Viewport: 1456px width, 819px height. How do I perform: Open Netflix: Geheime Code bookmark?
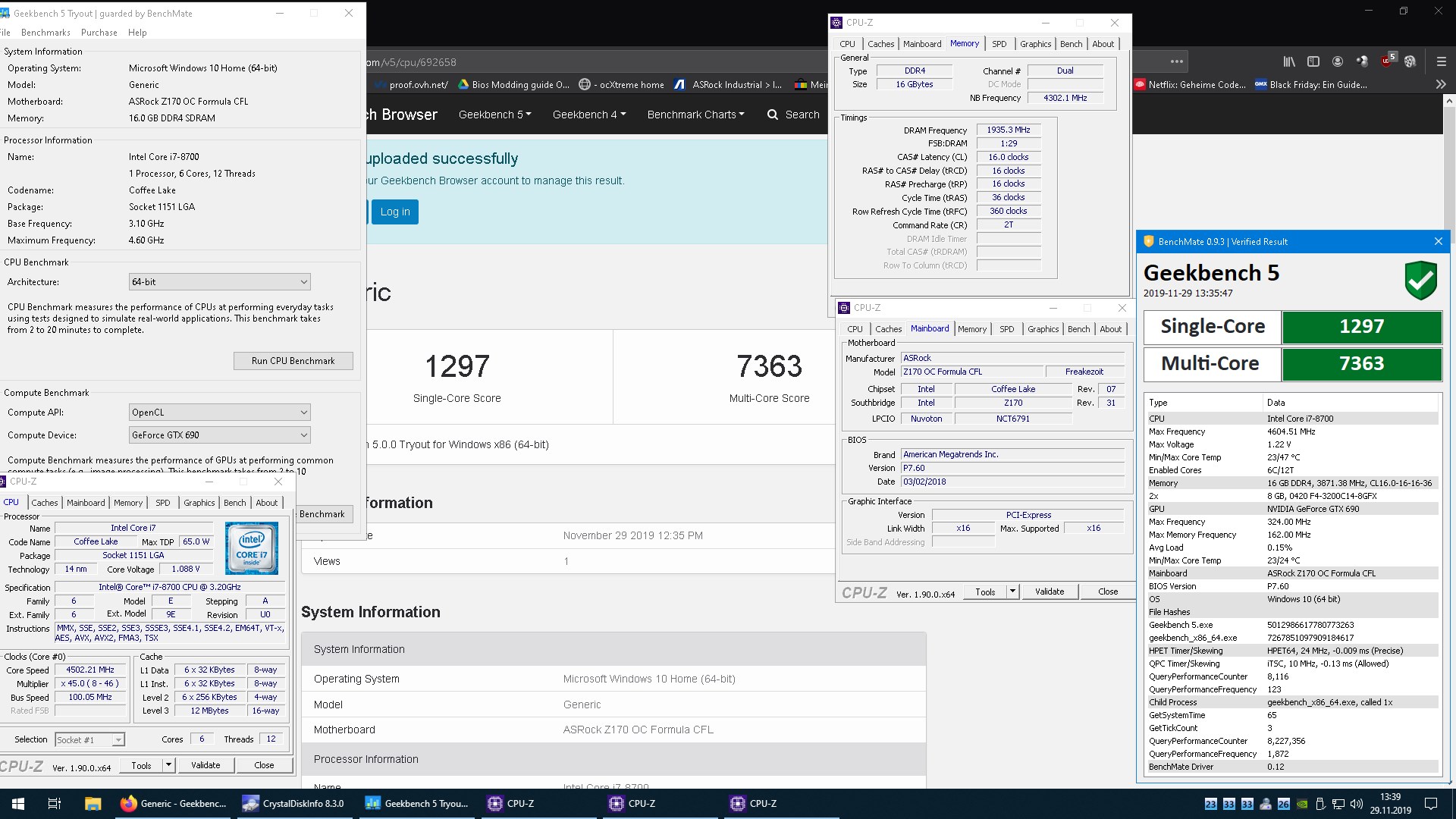(x=1190, y=85)
